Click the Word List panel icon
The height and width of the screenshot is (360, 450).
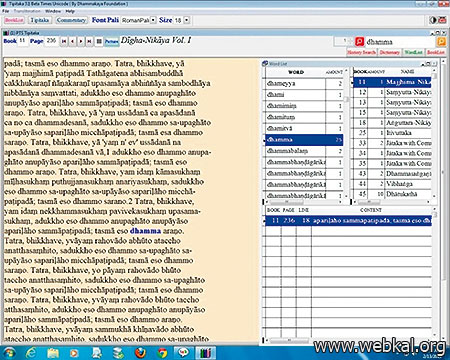pyautogui.click(x=265, y=63)
